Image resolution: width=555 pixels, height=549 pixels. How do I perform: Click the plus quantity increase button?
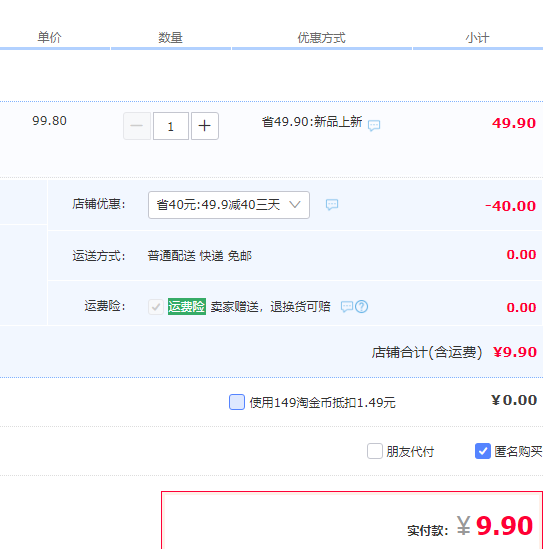pyautogui.click(x=205, y=126)
